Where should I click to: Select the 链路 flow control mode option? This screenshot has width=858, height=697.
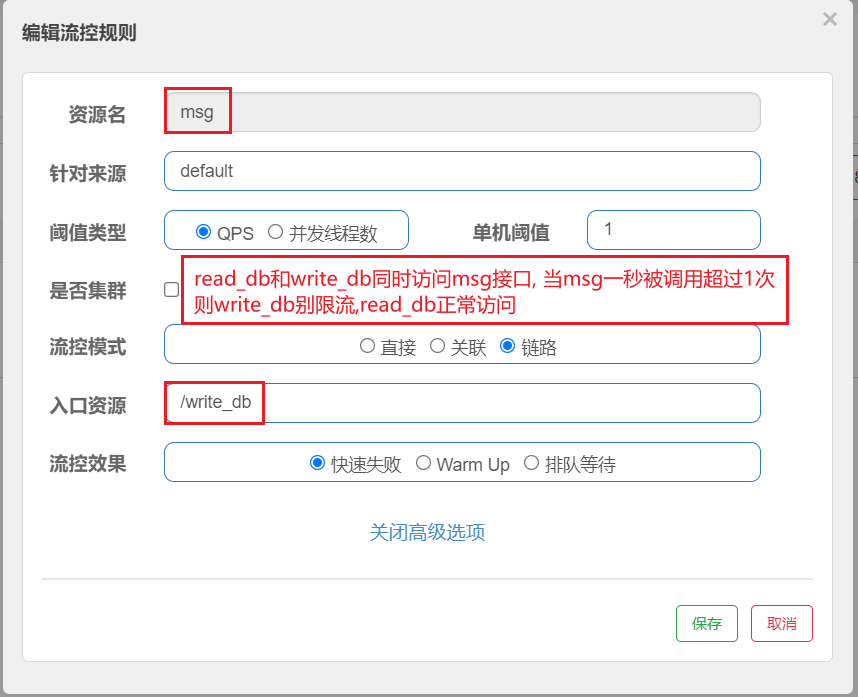tap(508, 344)
